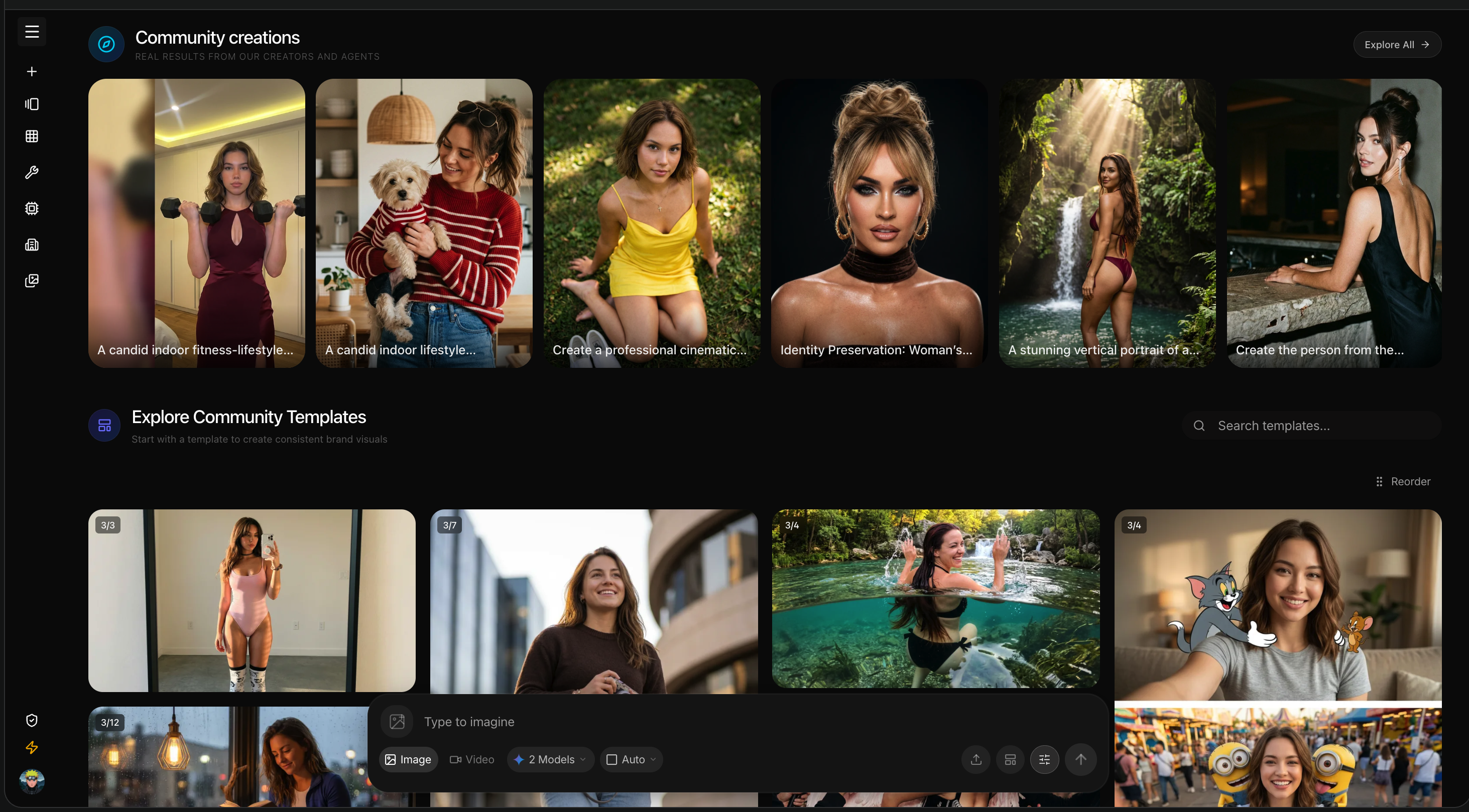This screenshot has height=812, width=1469.
Task: Open templates layout icon in prompt bar
Action: coord(1010,759)
